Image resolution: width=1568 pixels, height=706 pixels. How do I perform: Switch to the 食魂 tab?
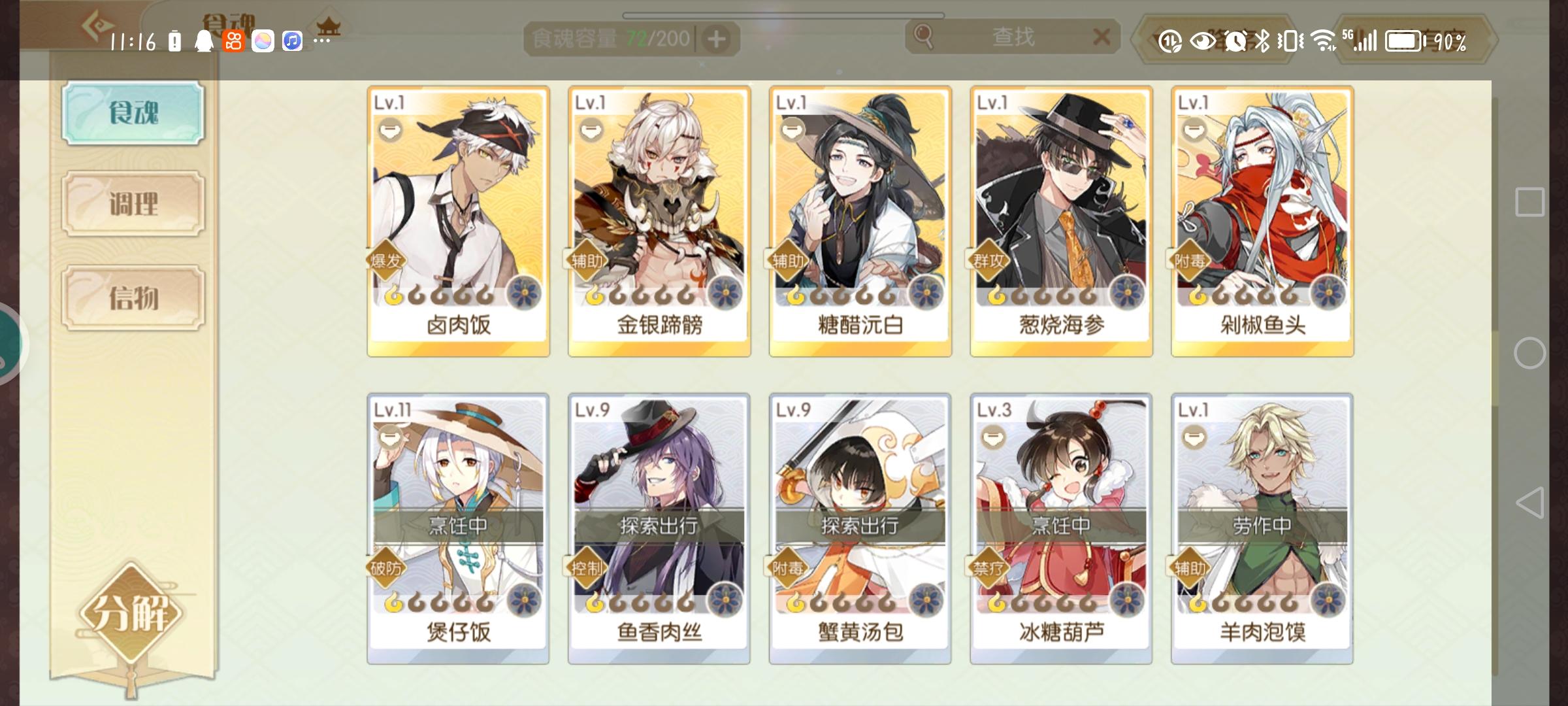133,112
